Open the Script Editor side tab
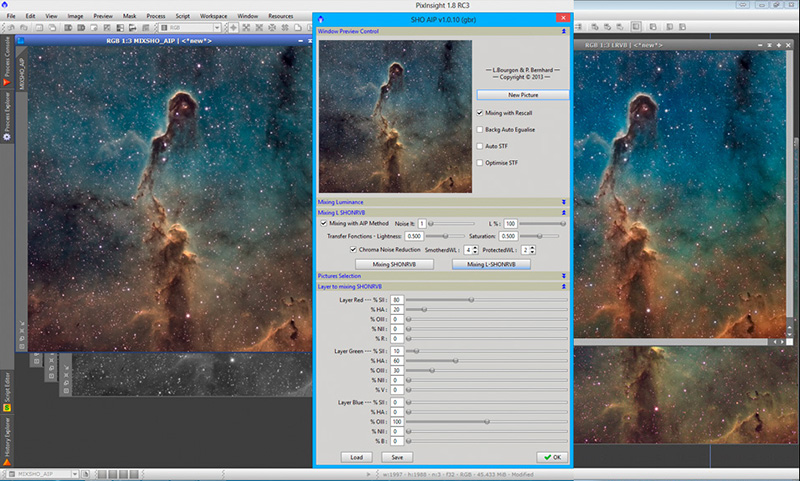The height and width of the screenshot is (481, 800). 8,391
